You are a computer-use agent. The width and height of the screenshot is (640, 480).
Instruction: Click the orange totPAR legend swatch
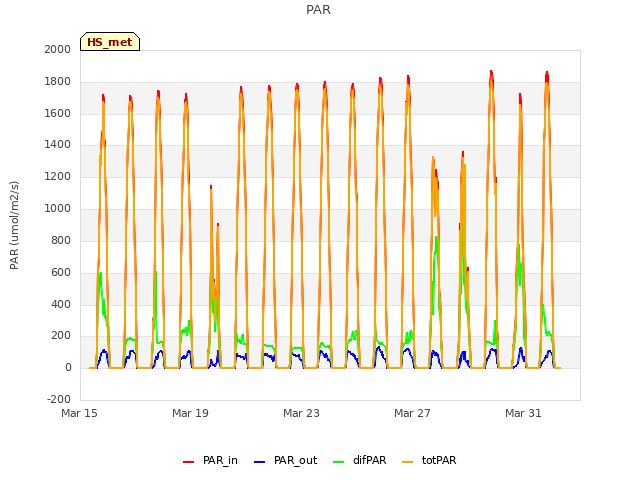point(407,462)
